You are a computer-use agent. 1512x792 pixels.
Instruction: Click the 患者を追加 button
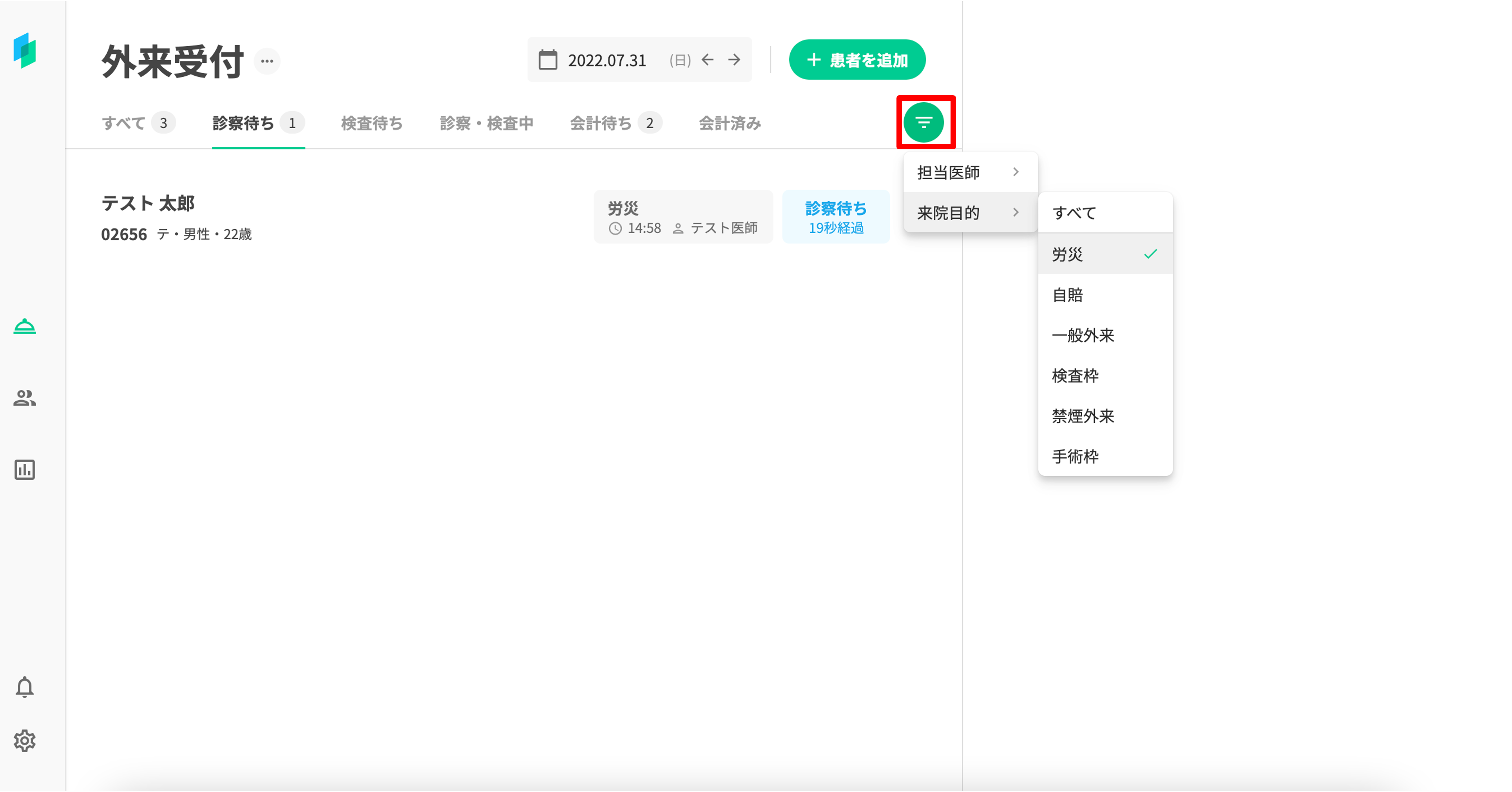tap(857, 60)
